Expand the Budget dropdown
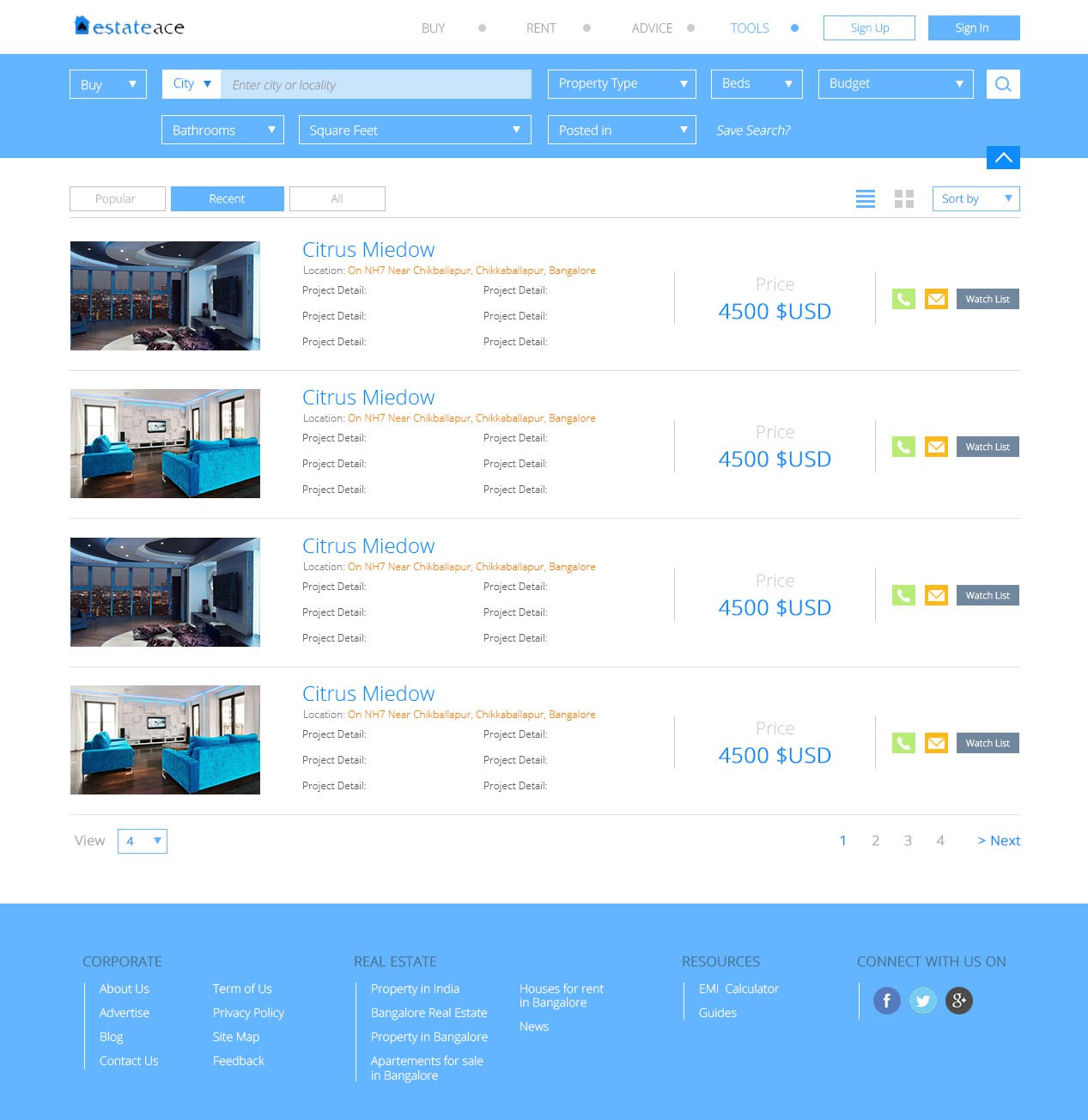Screen dimensions: 1088x1120 pyautogui.click(x=895, y=84)
